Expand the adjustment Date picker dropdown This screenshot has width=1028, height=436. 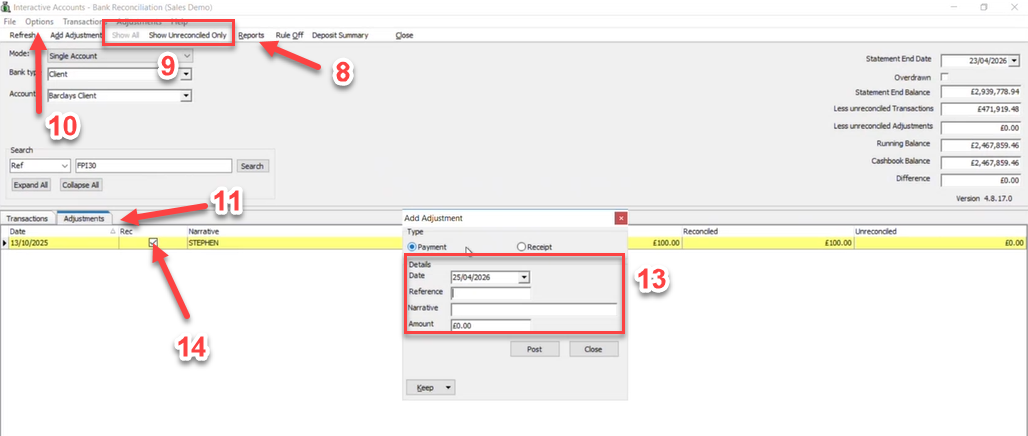(523, 277)
